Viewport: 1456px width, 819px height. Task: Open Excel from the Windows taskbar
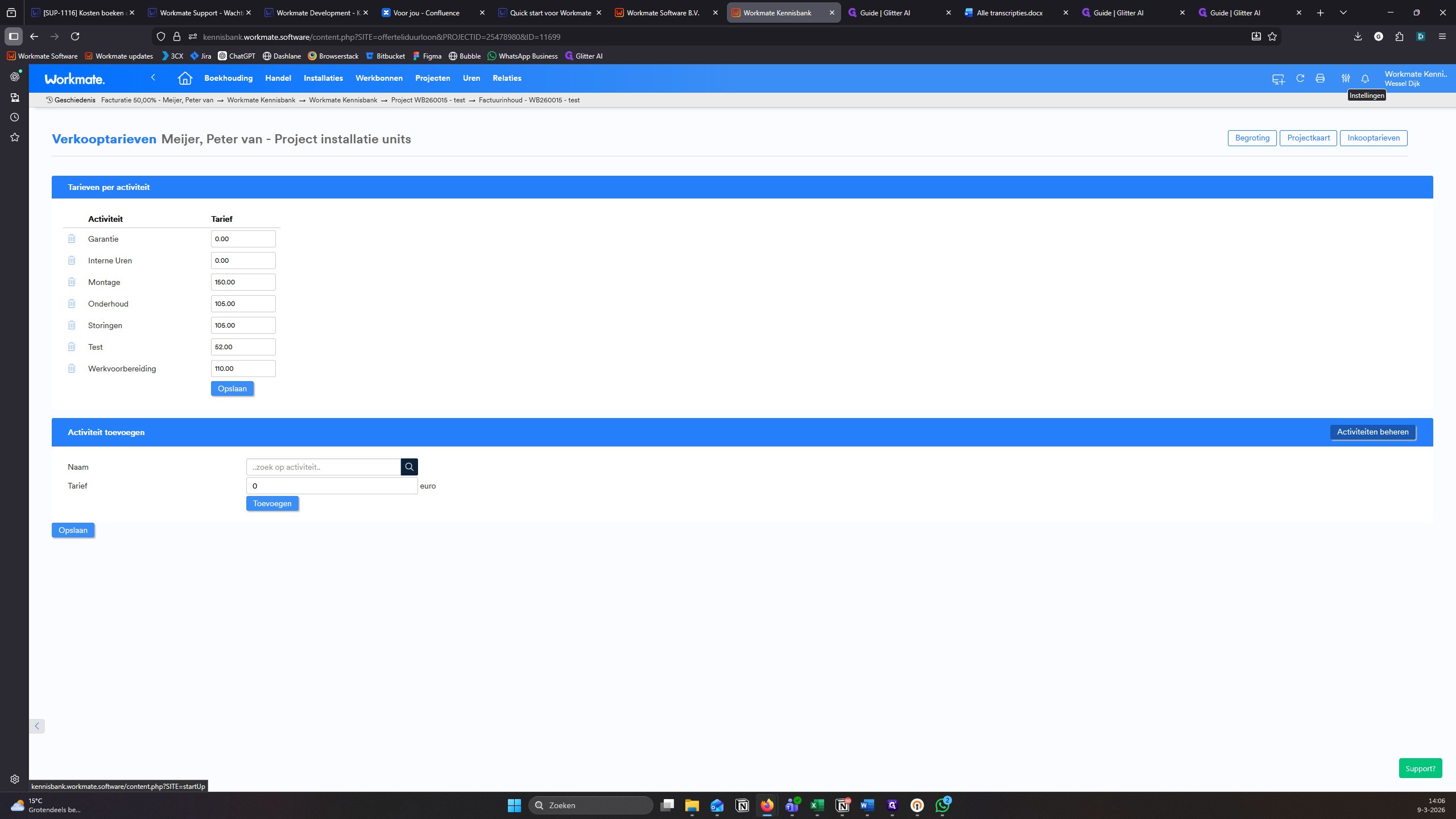click(x=817, y=805)
